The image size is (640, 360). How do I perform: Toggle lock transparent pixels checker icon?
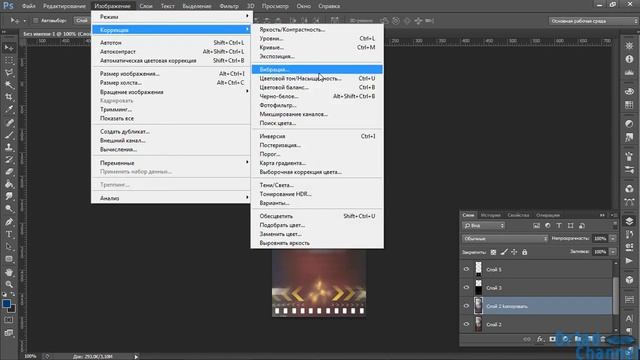(493, 252)
